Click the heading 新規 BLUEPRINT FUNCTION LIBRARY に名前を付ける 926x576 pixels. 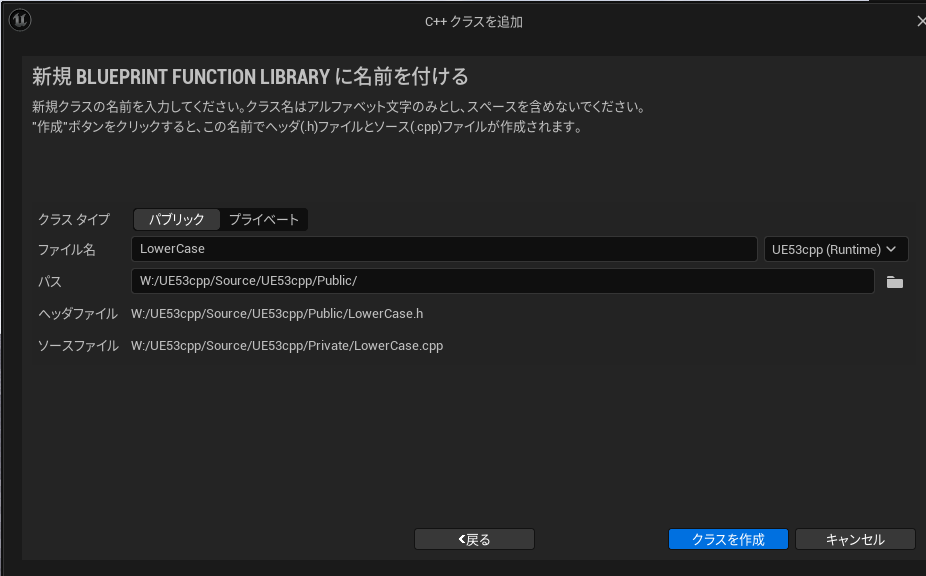coord(250,76)
